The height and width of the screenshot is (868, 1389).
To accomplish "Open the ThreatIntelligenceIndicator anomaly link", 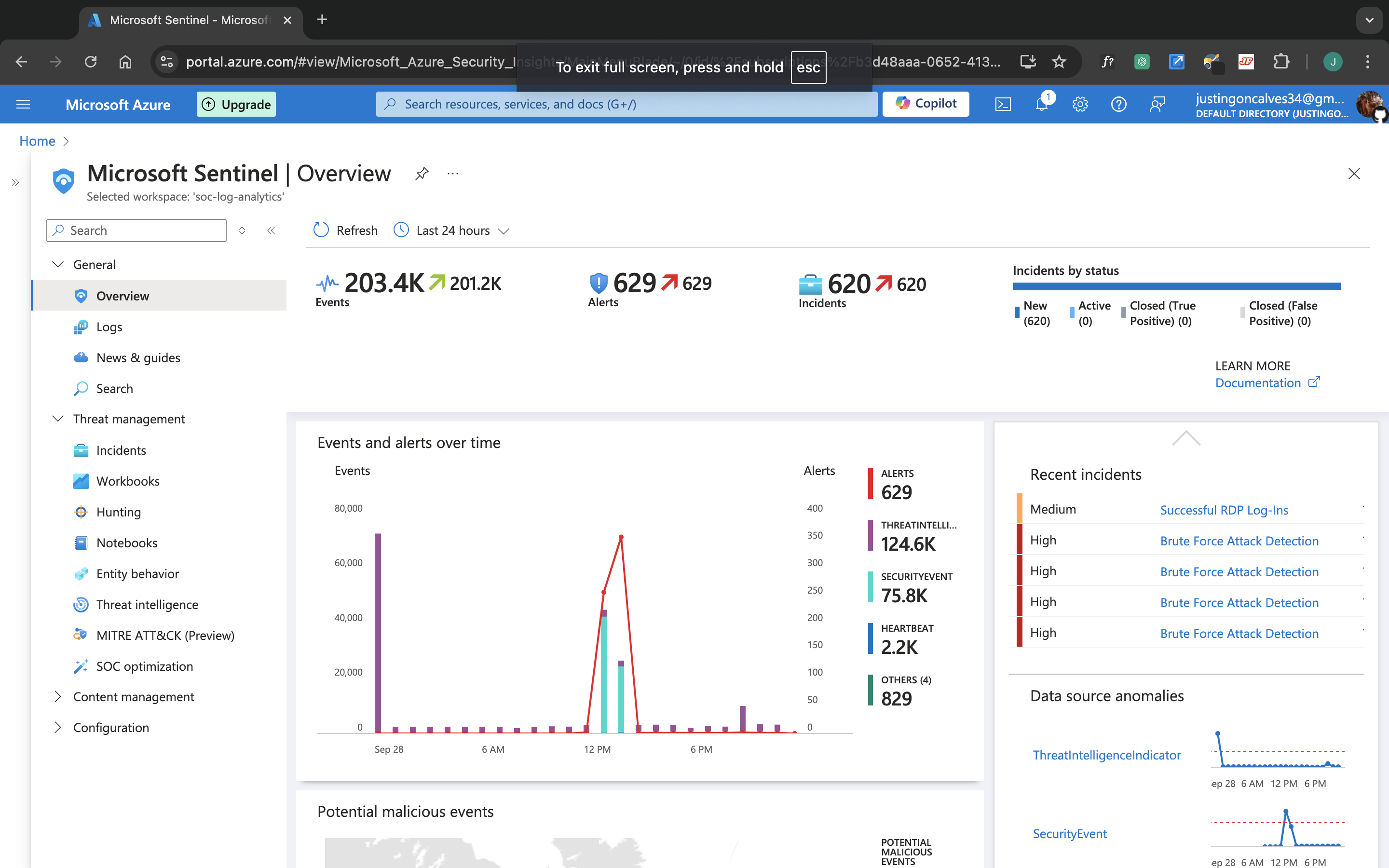I will point(1106,755).
